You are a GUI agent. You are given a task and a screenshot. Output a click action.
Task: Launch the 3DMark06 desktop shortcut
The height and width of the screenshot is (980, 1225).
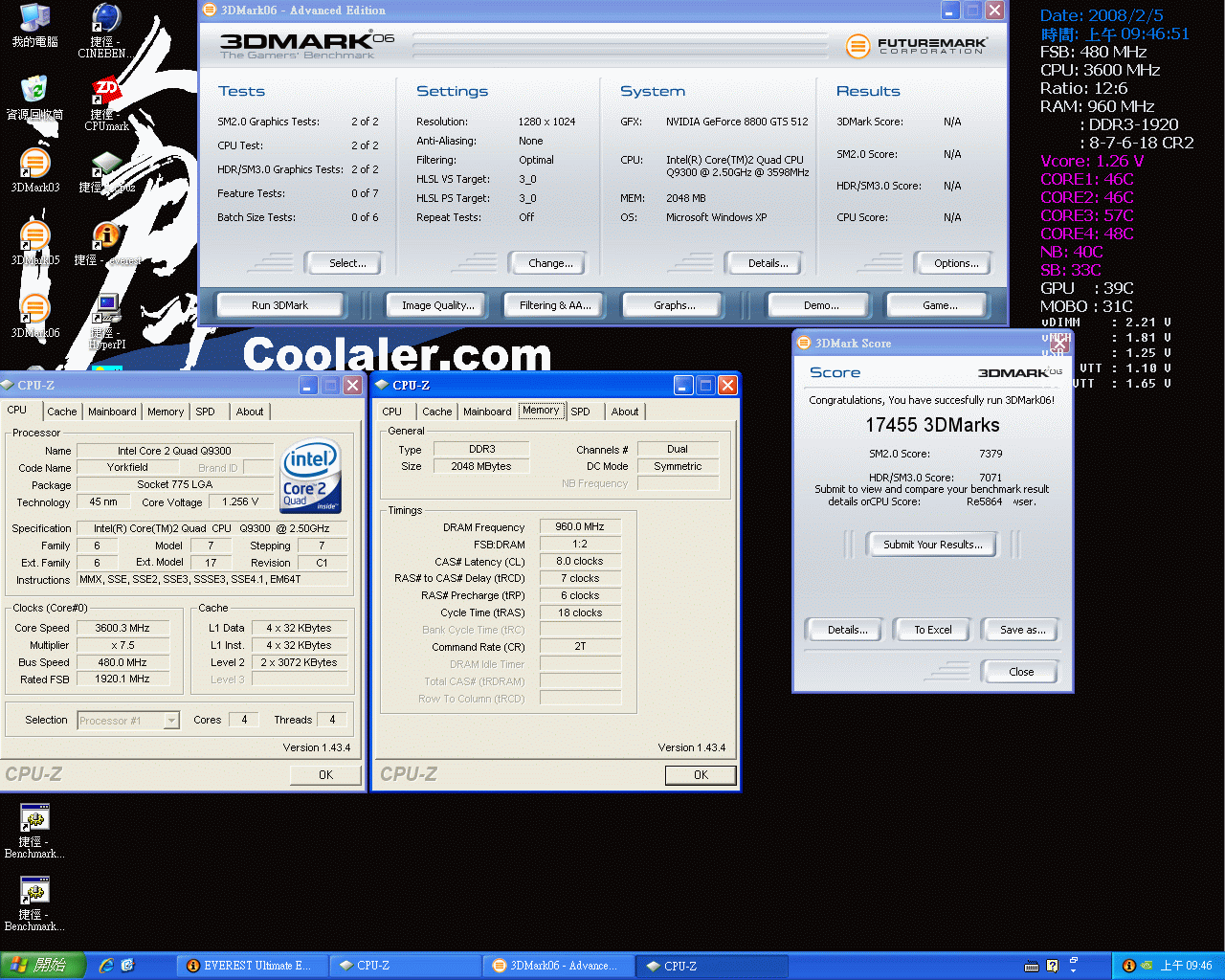coord(34,316)
